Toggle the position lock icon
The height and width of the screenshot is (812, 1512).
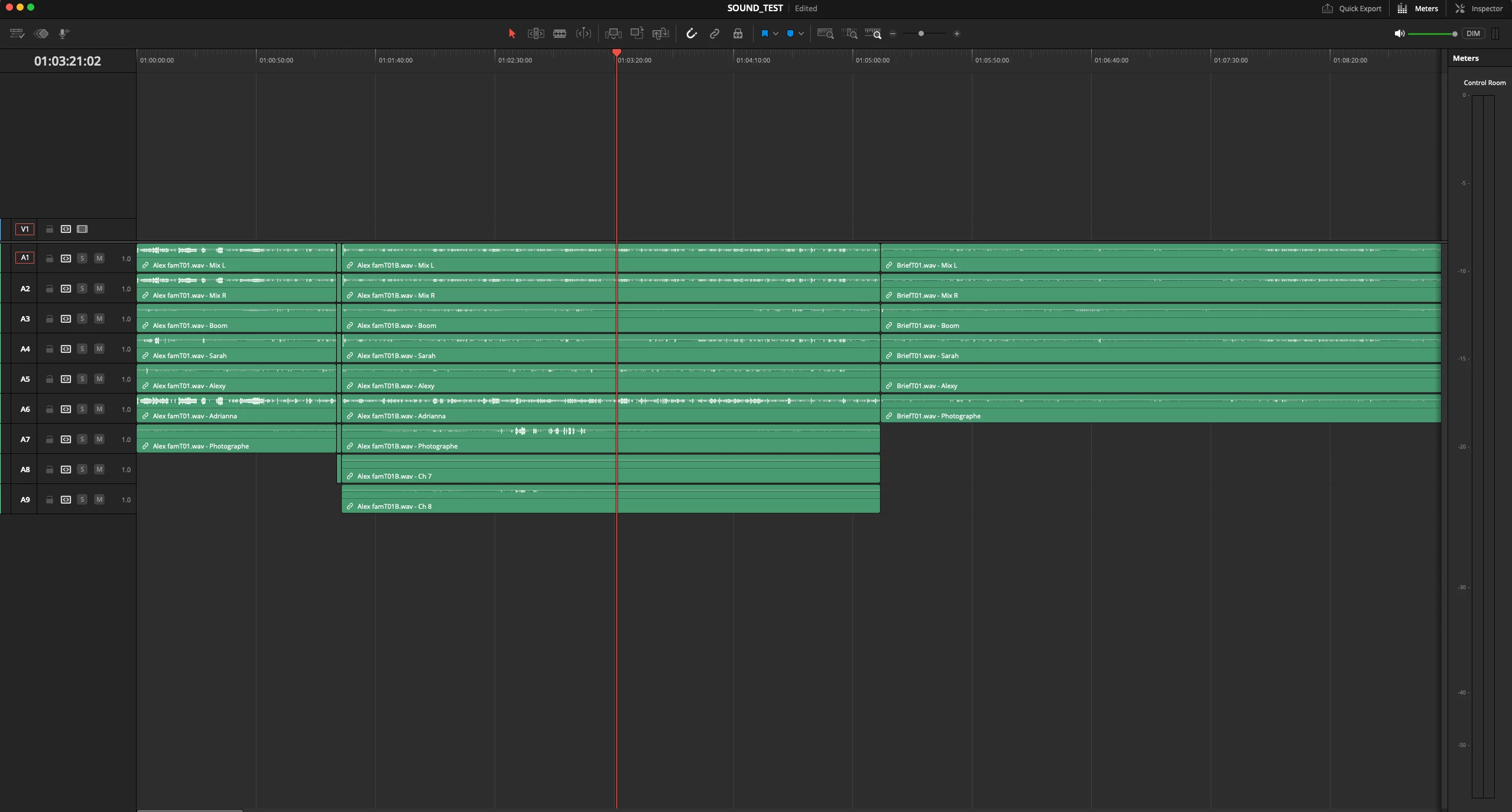click(738, 34)
